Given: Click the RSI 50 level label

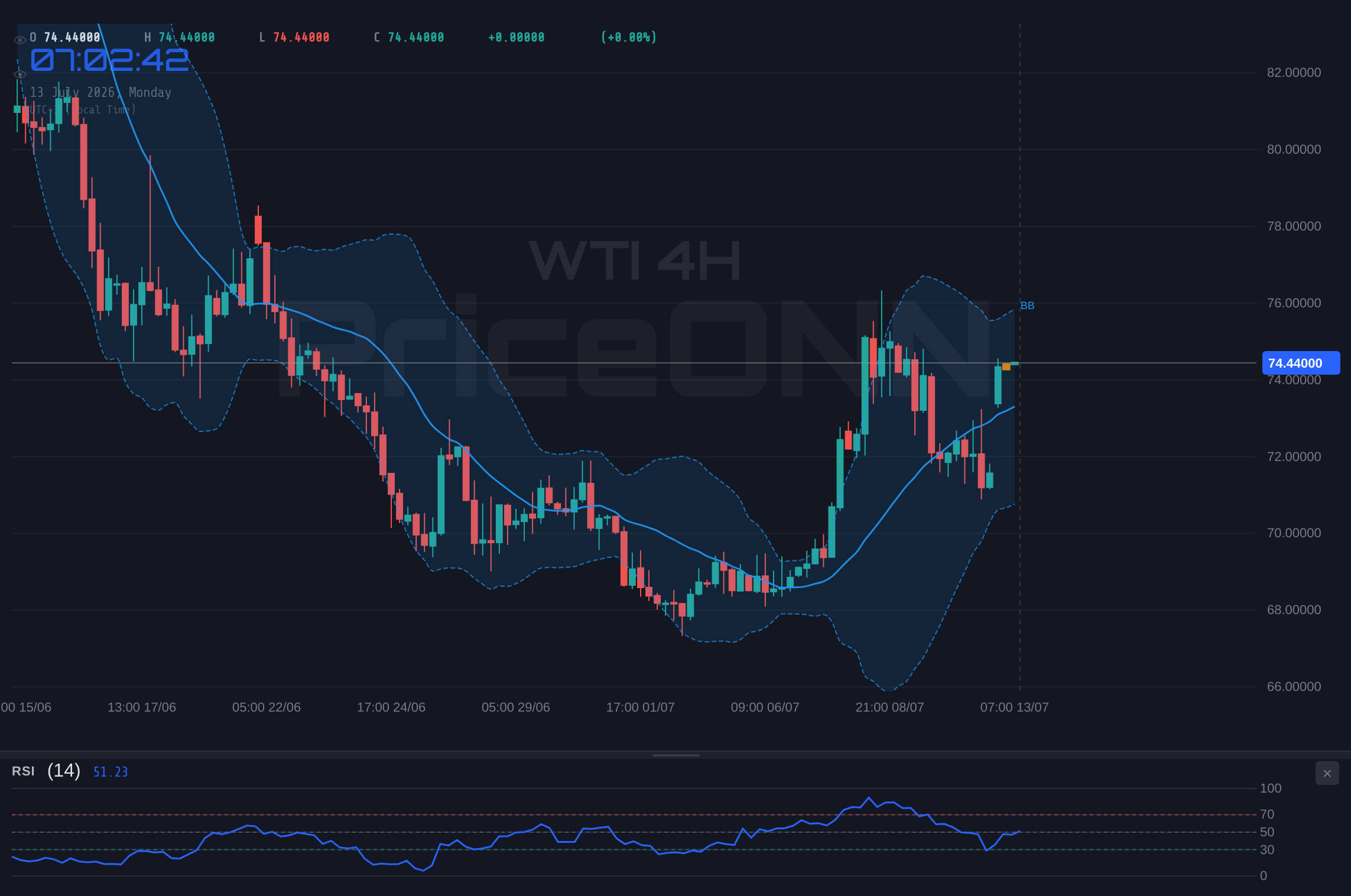Looking at the screenshot, I should pyautogui.click(x=1267, y=832).
